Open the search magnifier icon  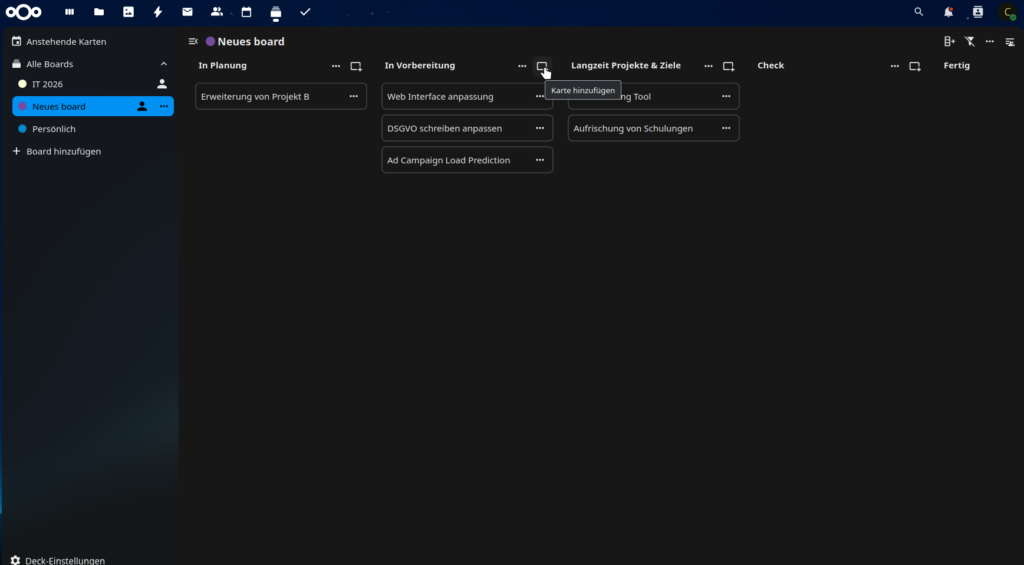(919, 12)
